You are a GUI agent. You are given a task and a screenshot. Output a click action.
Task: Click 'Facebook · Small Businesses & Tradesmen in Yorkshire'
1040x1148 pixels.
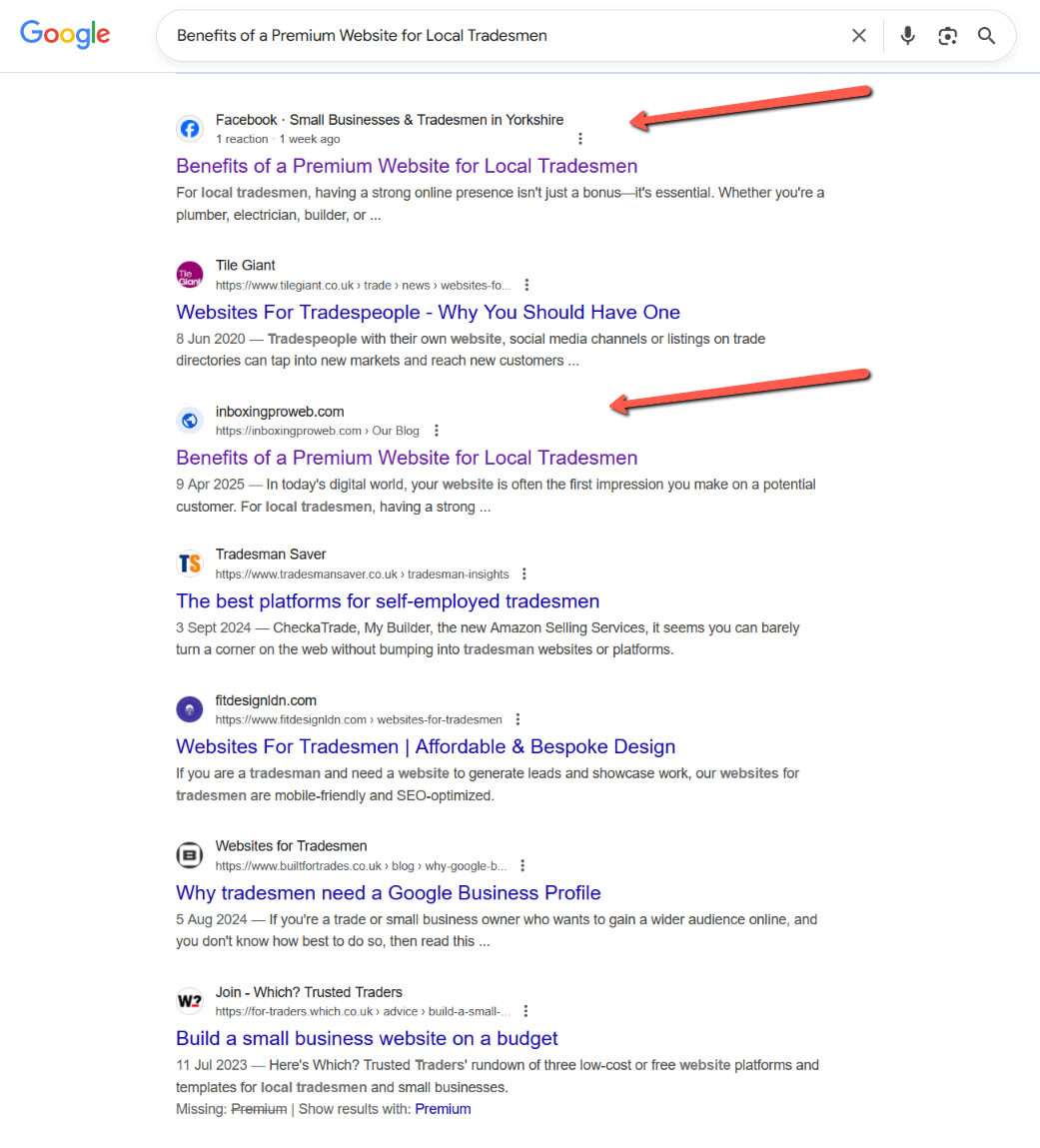point(390,120)
